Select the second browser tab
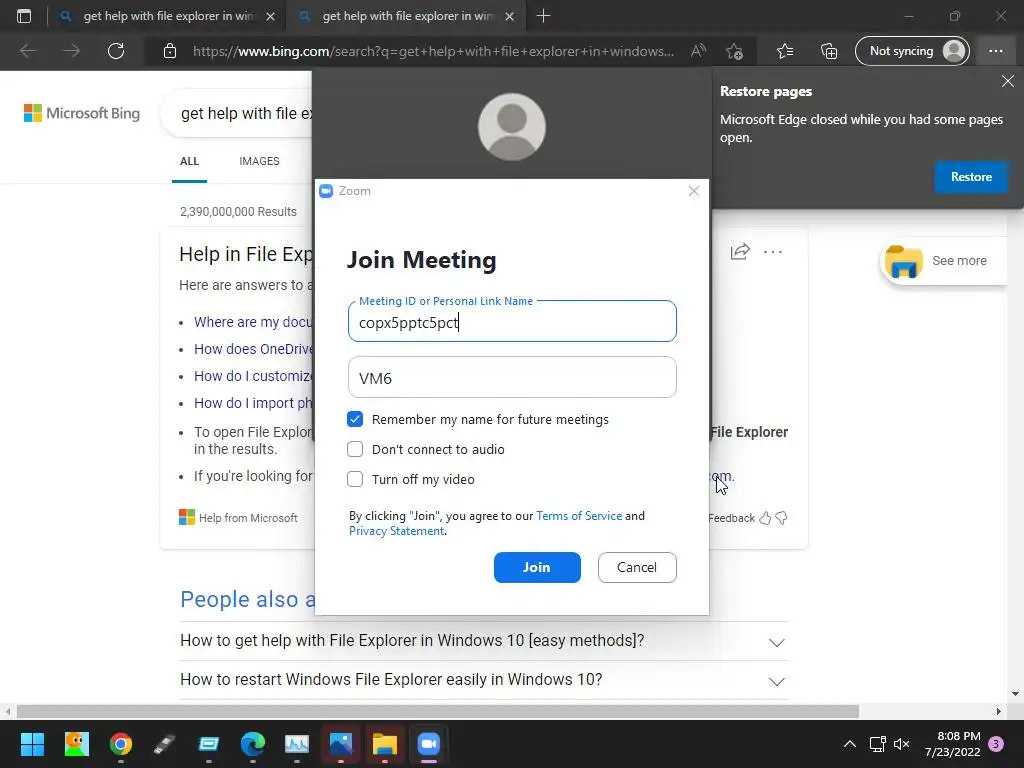The image size is (1024, 768). pos(406,16)
